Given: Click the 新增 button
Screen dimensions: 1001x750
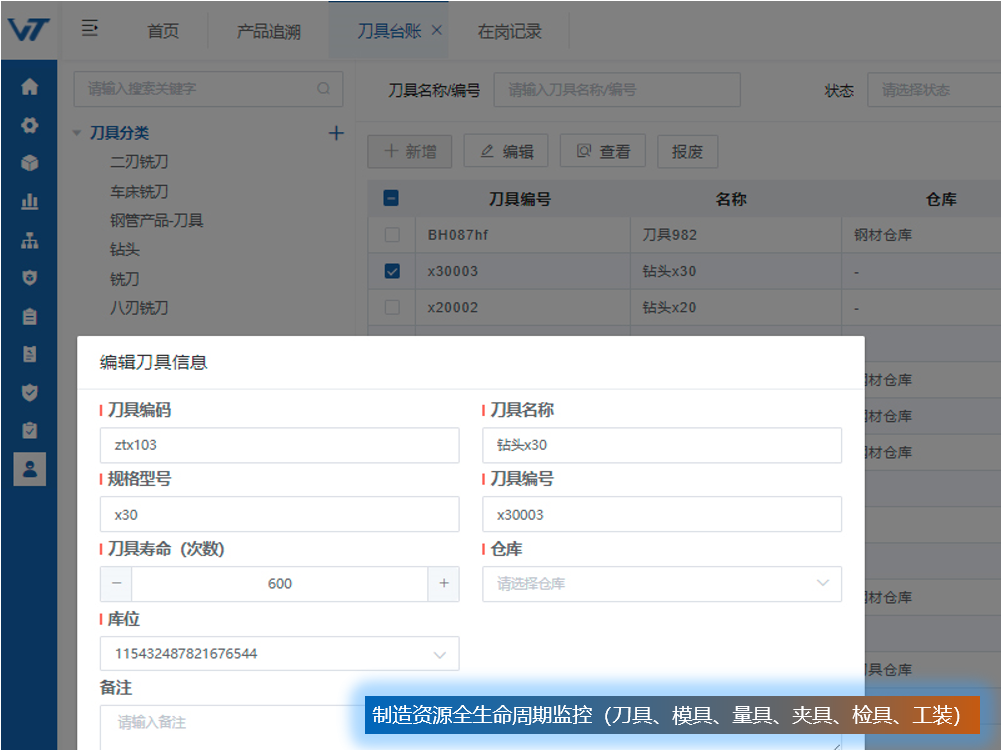Looking at the screenshot, I should click(x=410, y=152).
